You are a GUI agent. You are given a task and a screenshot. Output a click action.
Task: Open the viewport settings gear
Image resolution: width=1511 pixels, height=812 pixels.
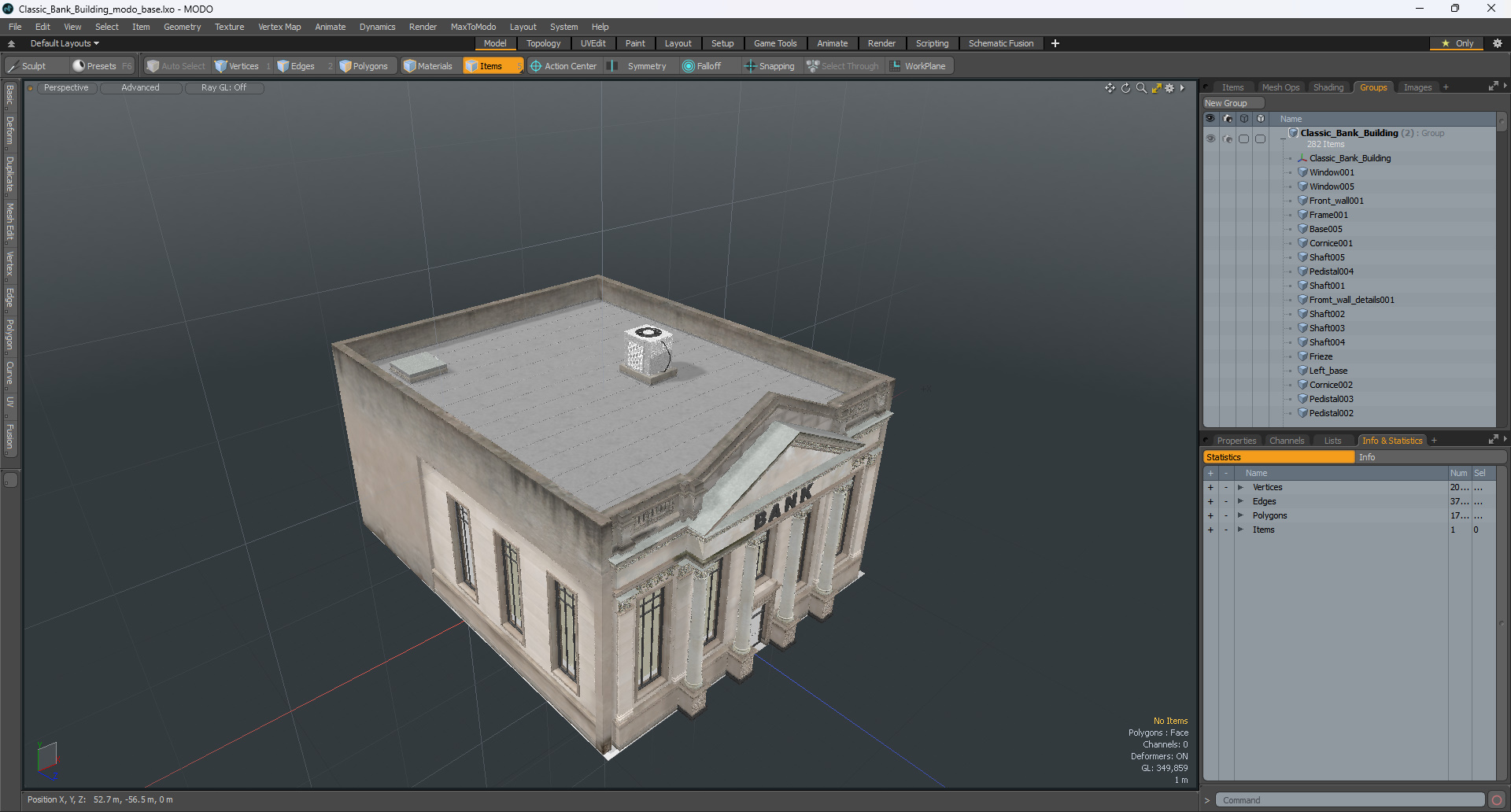pos(1169,88)
